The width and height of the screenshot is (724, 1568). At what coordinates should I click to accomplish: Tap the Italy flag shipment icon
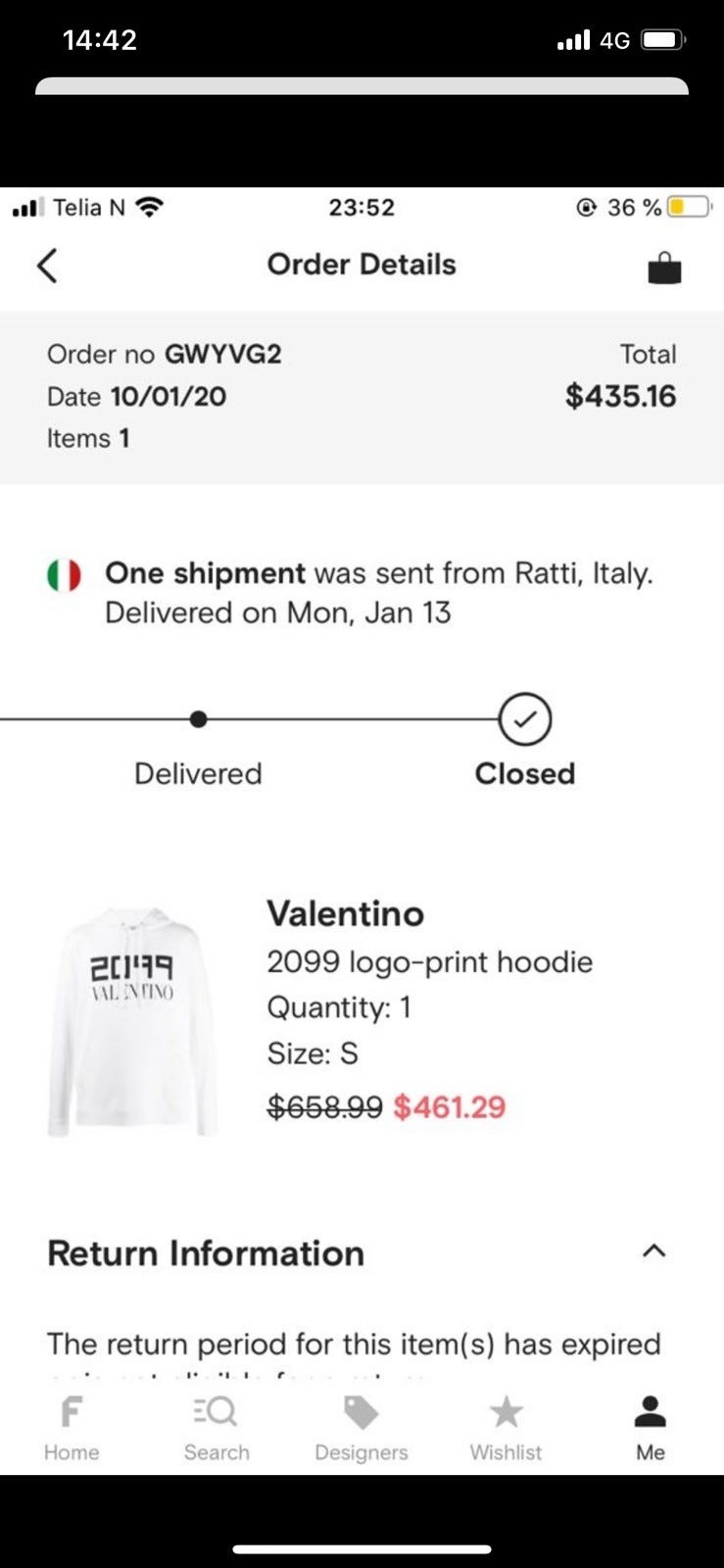tap(64, 575)
